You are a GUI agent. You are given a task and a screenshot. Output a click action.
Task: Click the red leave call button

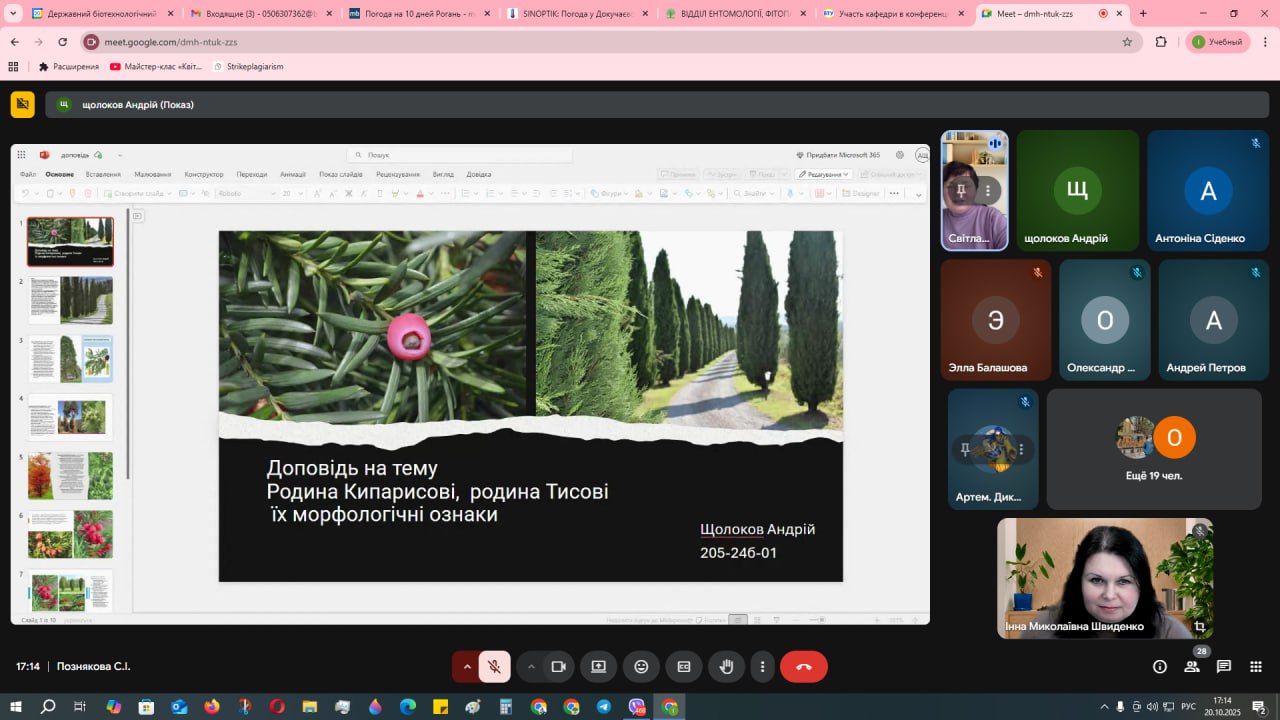click(803, 667)
